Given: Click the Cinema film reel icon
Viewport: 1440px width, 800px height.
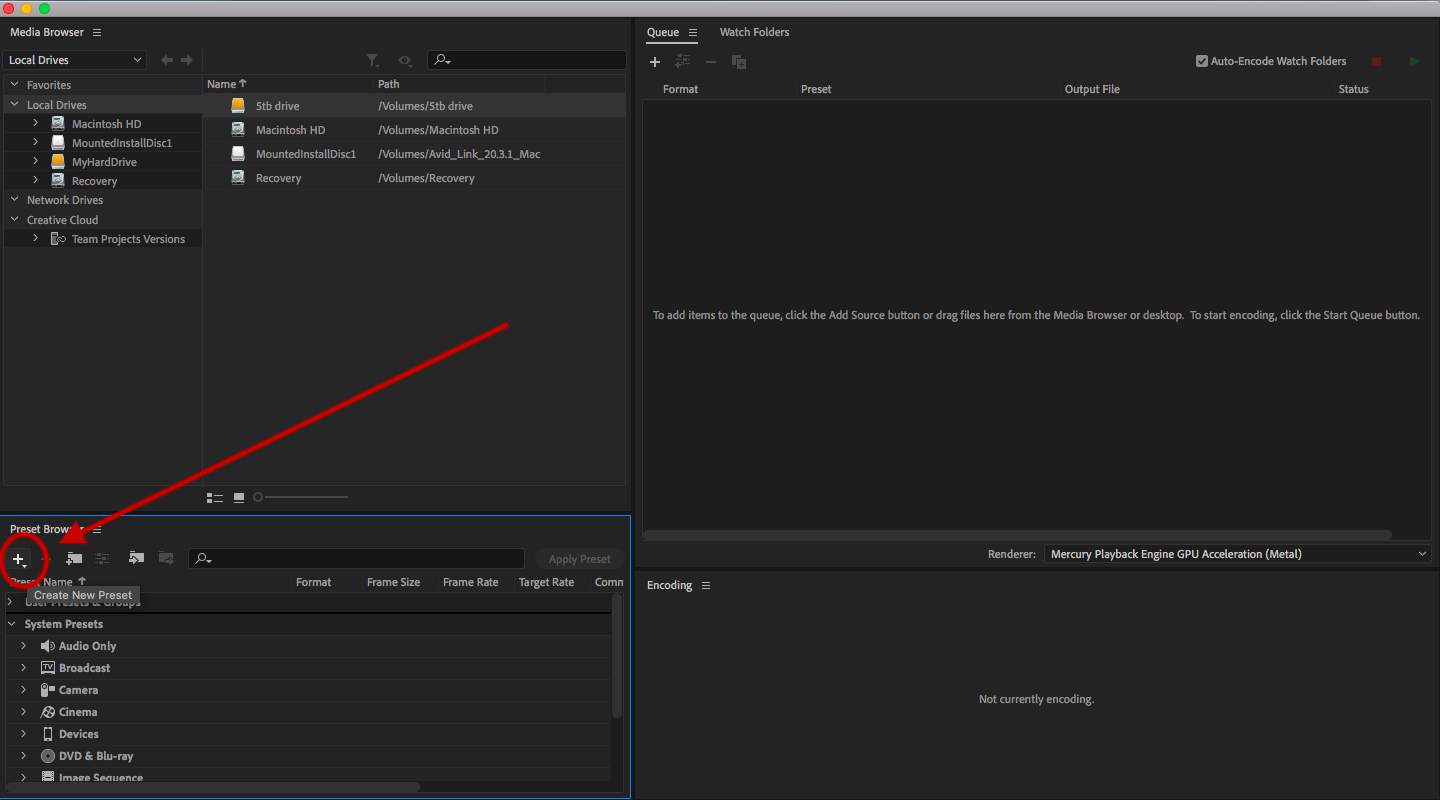Looking at the screenshot, I should tap(47, 712).
